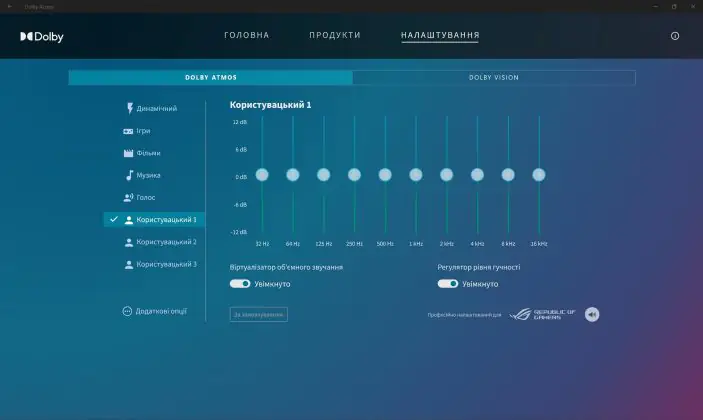Open the ГОЛОВНА home tab
The height and width of the screenshot is (420, 703).
(247, 35)
